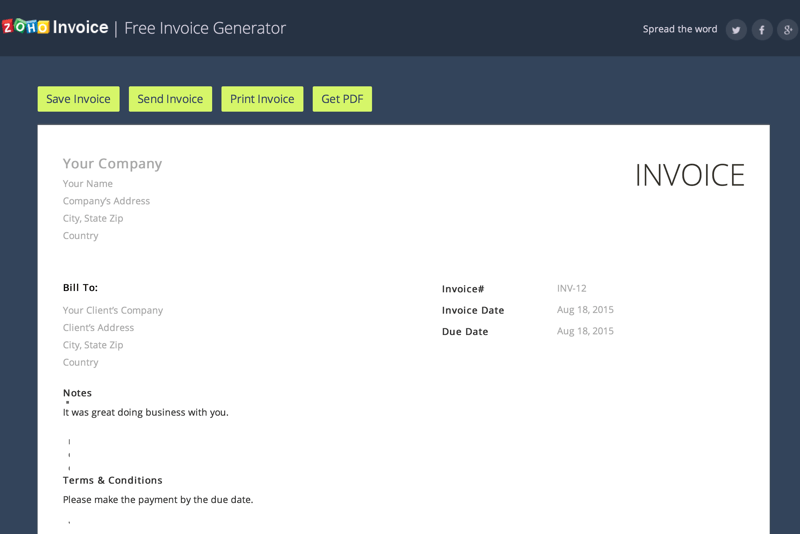Click the Zoho Invoice logo

(55, 27)
